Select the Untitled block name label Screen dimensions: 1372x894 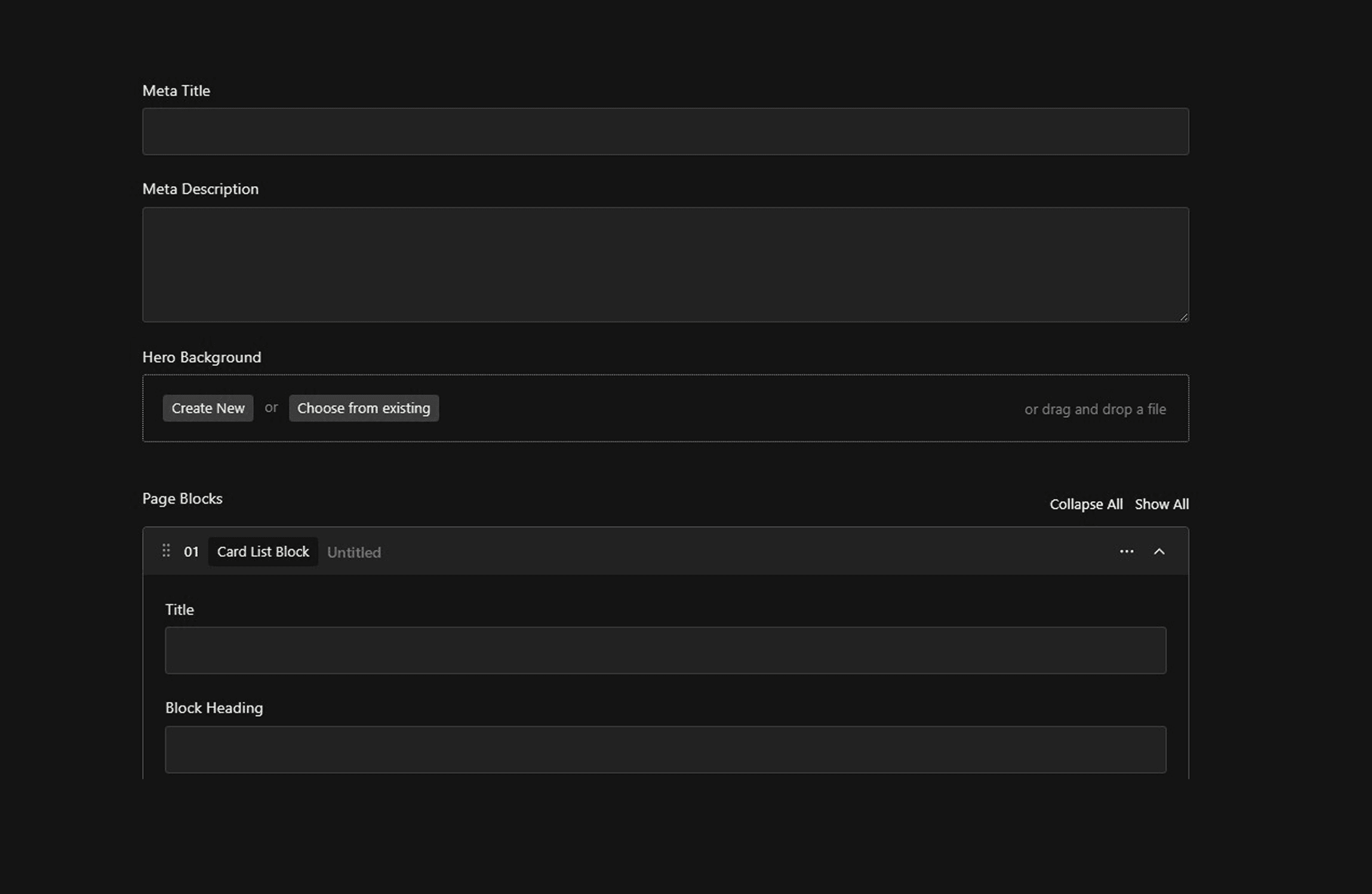353,552
